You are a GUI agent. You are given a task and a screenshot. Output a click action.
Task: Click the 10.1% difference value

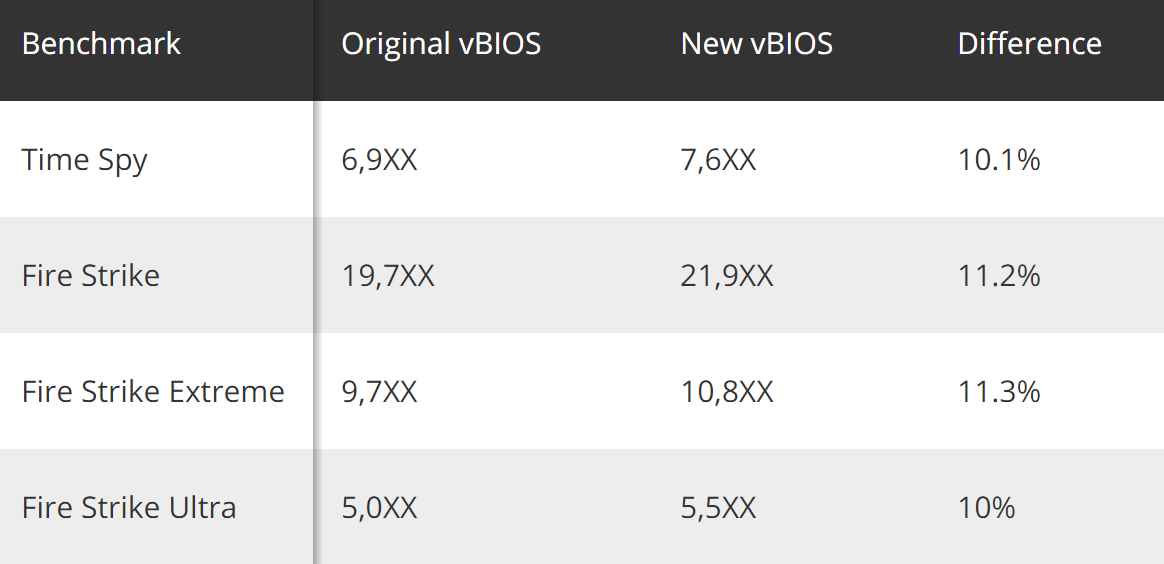click(x=999, y=160)
